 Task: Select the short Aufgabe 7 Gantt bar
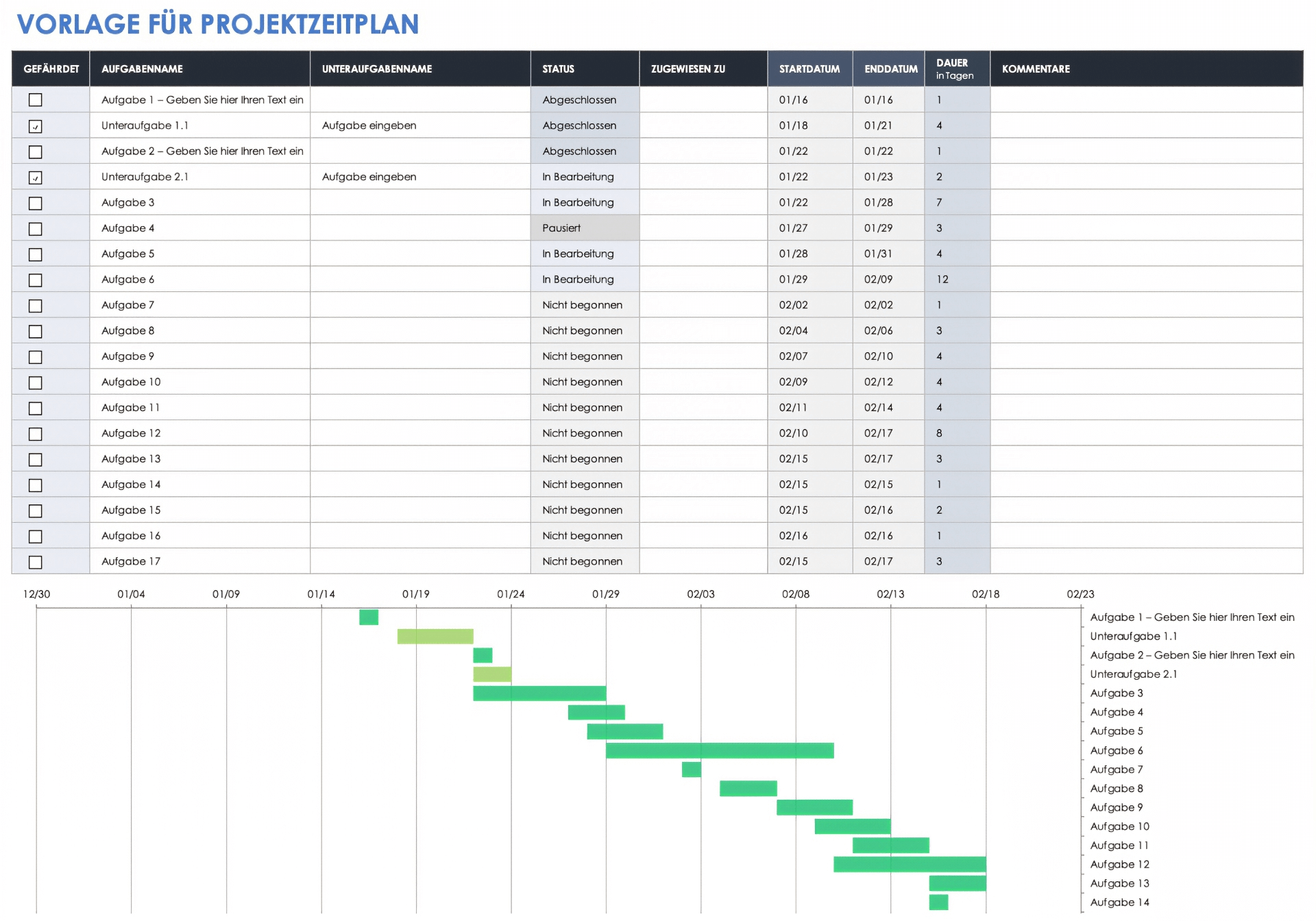click(x=692, y=770)
